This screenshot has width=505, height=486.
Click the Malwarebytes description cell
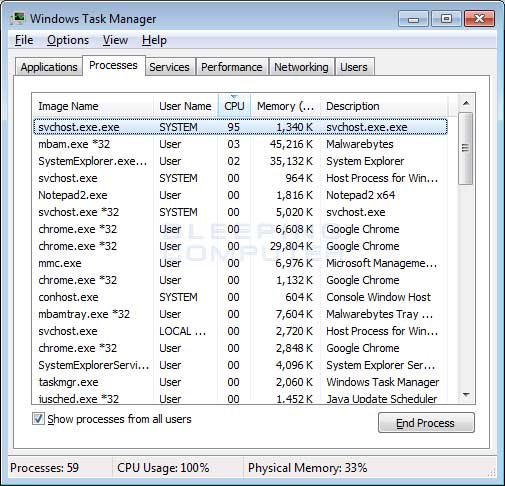(x=360, y=144)
